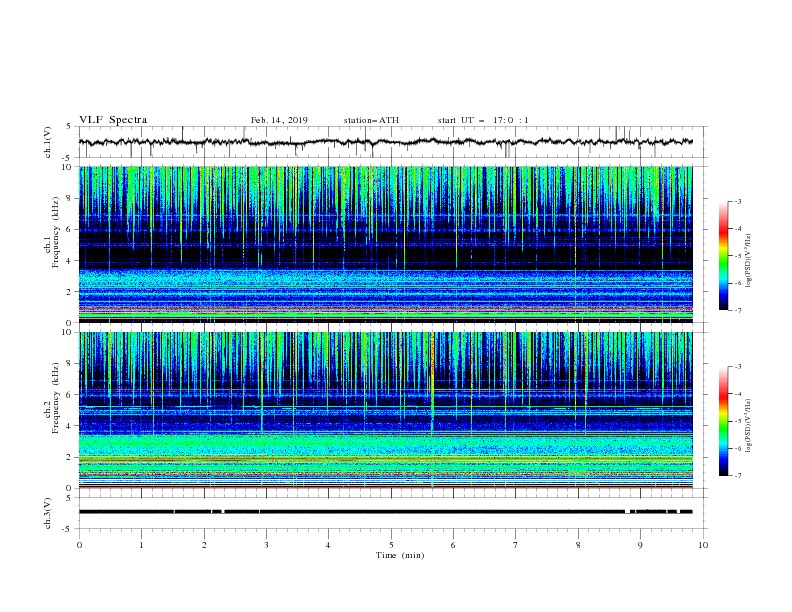The width and height of the screenshot is (792, 612).
Task: Click the ch.1 spectrogram color scale bar
Action: 723,255
